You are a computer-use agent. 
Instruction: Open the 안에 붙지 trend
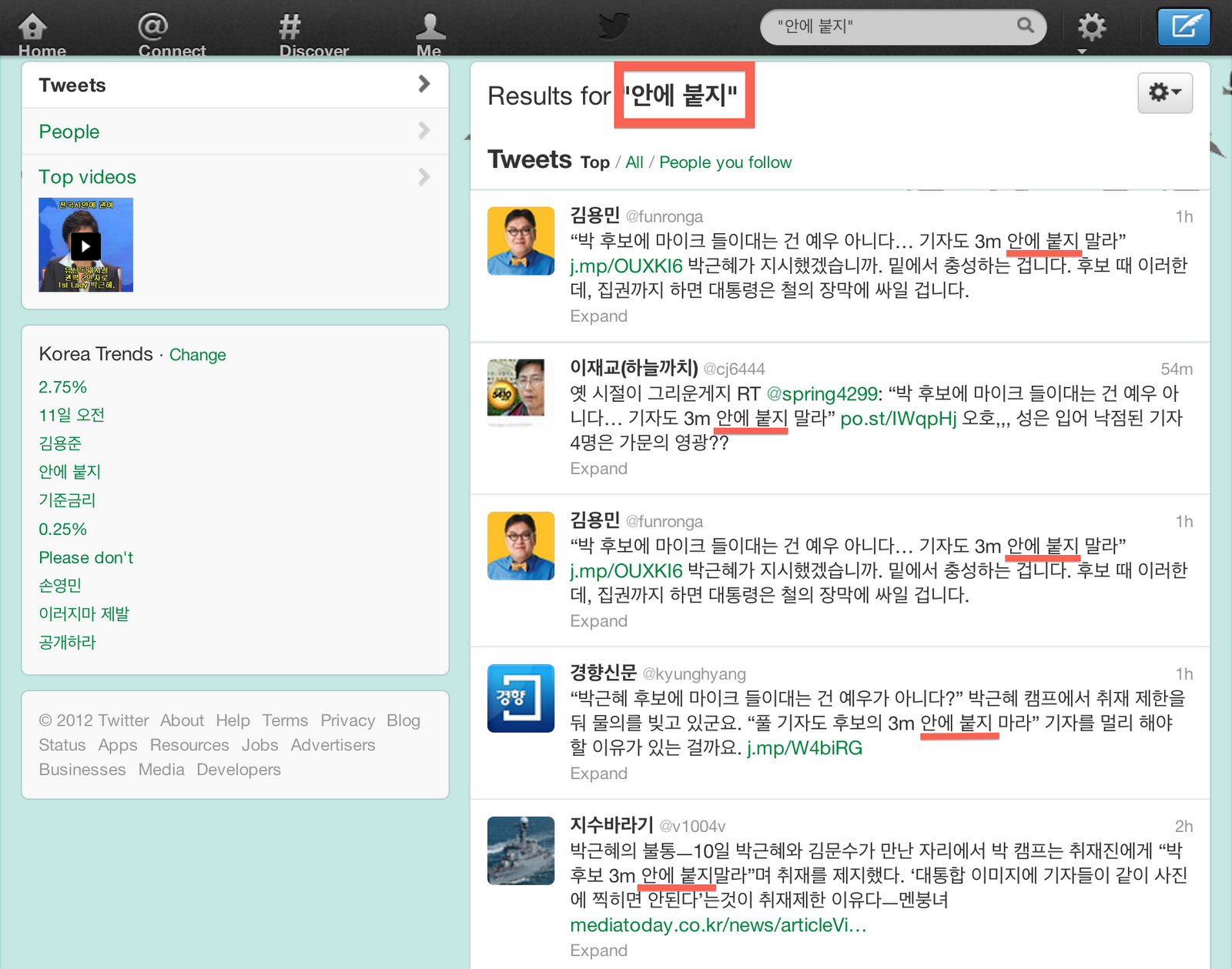click(x=70, y=472)
